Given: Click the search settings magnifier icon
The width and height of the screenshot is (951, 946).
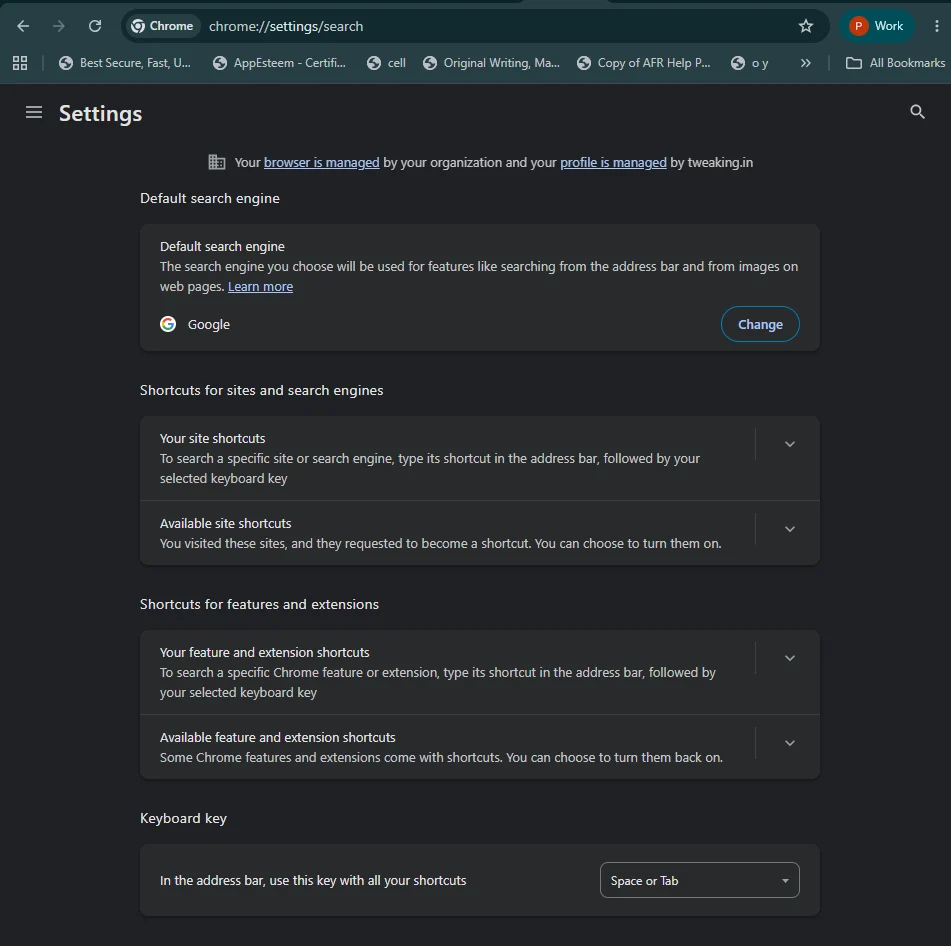Looking at the screenshot, I should [x=917, y=112].
